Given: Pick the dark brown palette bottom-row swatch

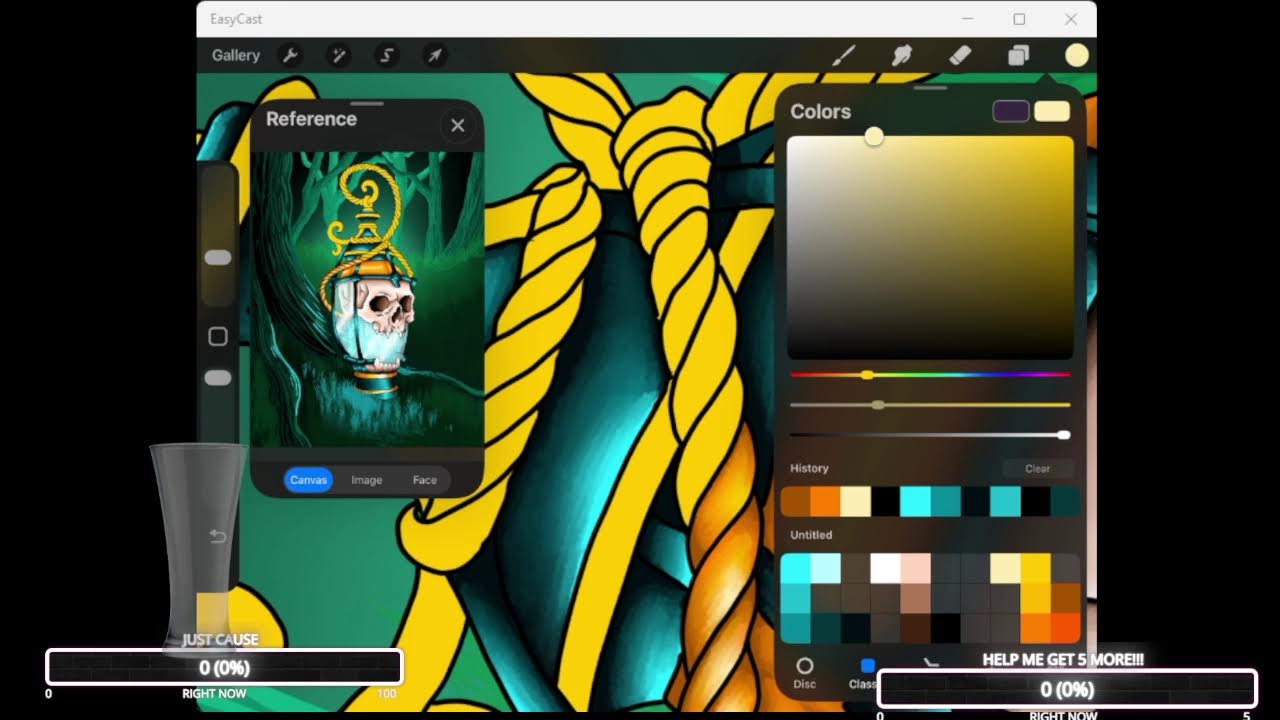Looking at the screenshot, I should (915, 629).
